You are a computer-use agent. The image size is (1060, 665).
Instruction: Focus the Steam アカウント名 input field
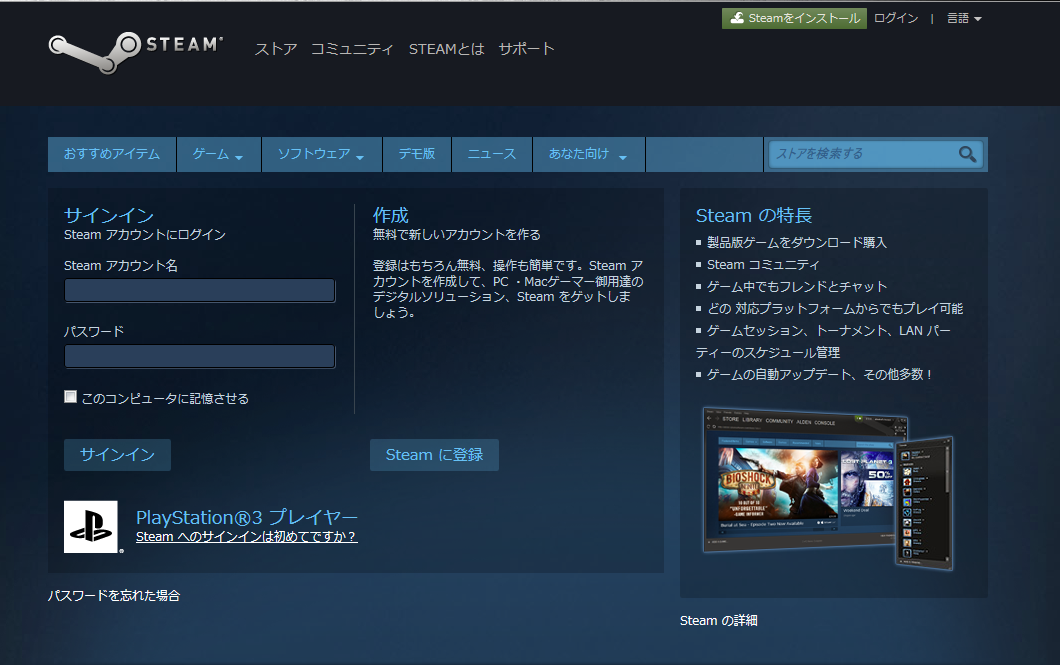[200, 291]
